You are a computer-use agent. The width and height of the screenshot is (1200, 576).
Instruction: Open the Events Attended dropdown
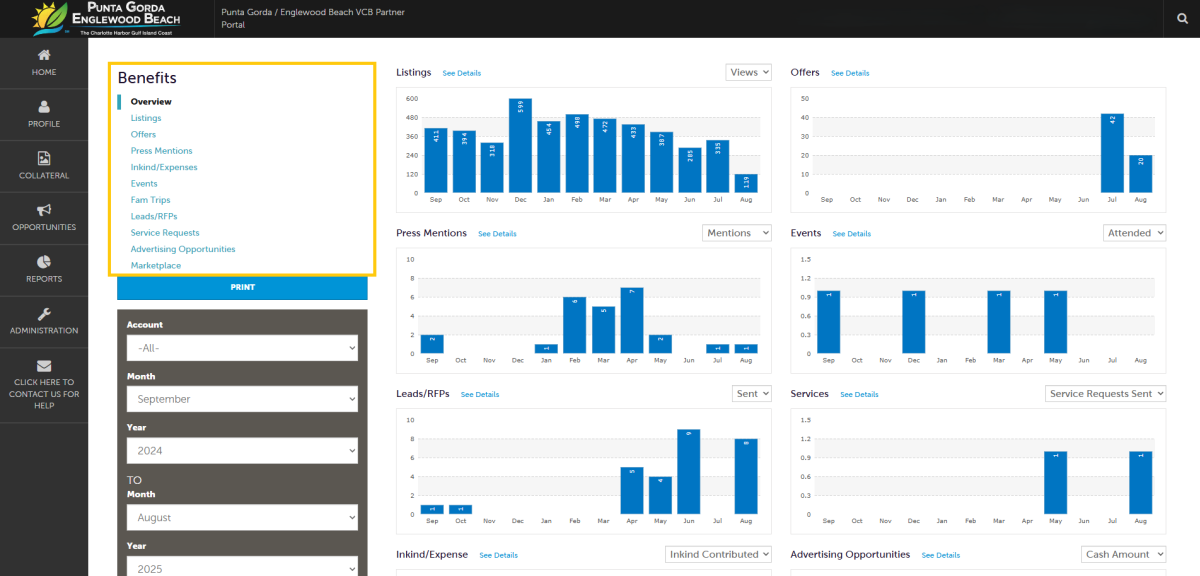click(x=1135, y=233)
